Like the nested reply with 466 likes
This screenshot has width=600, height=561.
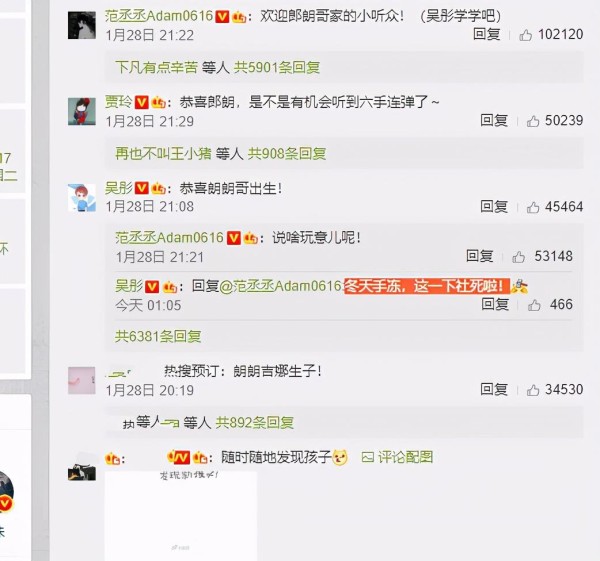click(x=534, y=305)
